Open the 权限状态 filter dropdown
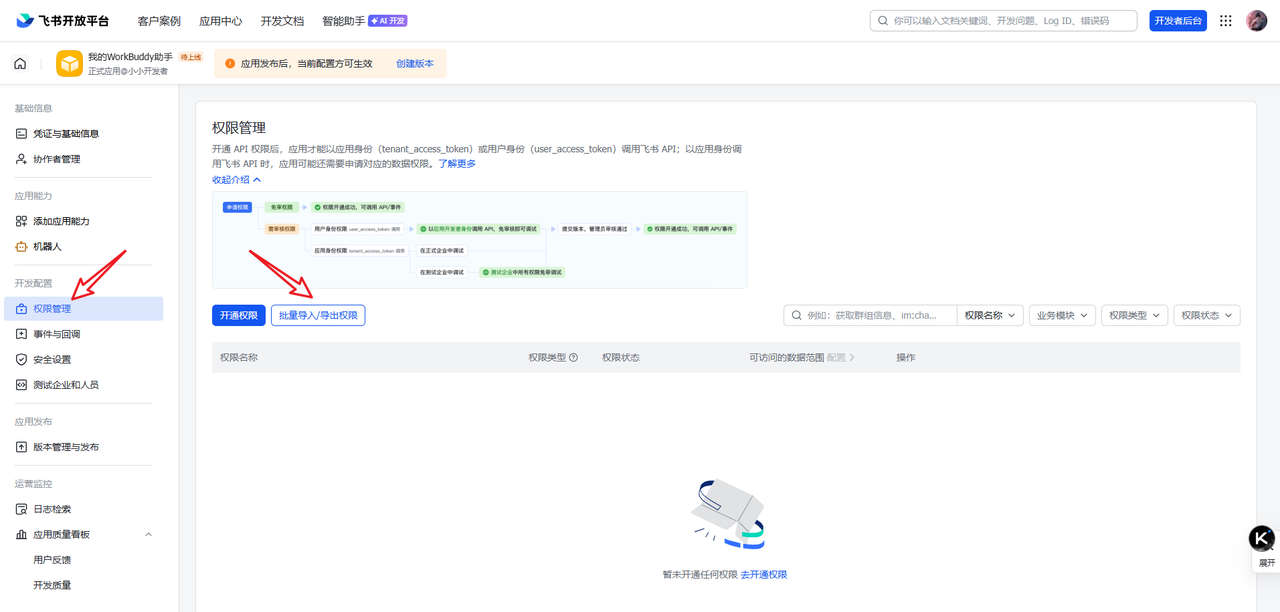 (x=1207, y=315)
